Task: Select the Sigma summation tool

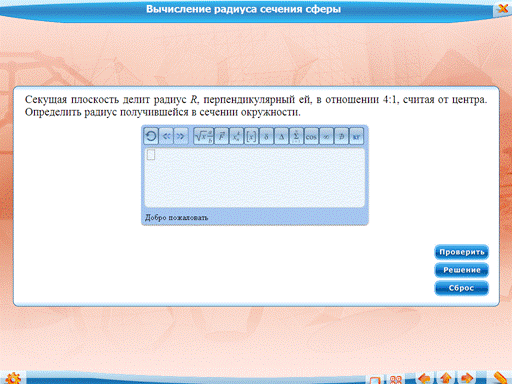Action: point(296,136)
